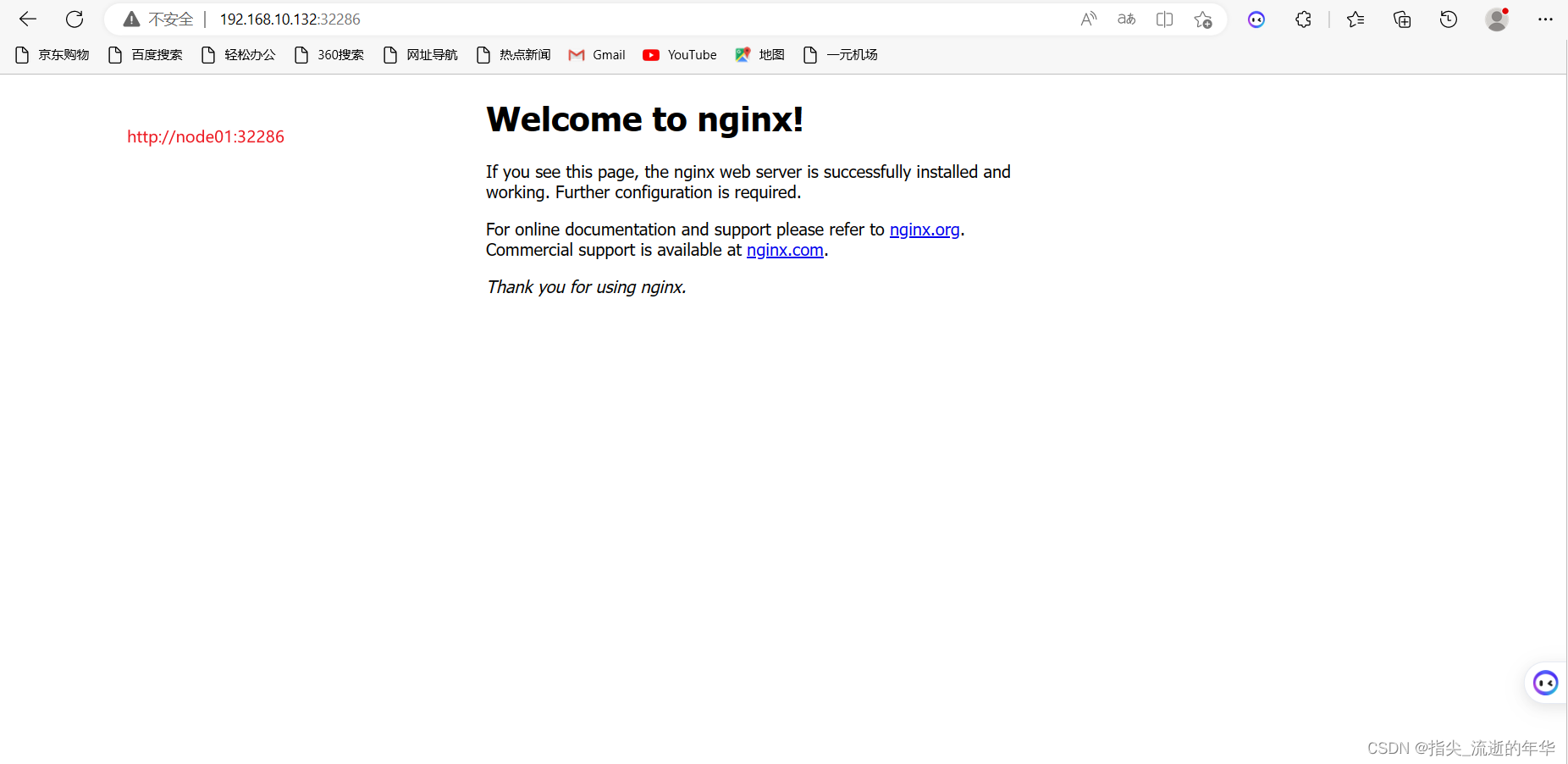The width and height of the screenshot is (1568, 764).
Task: Open the 热点新闻 bookmark
Action: click(514, 55)
